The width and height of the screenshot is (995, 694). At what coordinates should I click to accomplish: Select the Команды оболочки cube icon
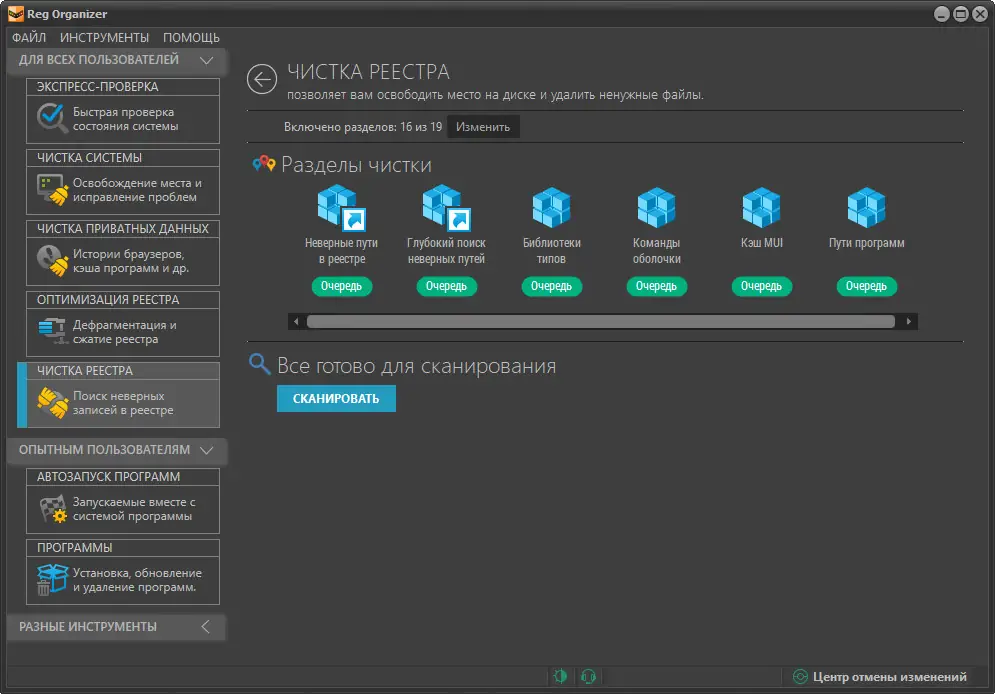coord(656,207)
